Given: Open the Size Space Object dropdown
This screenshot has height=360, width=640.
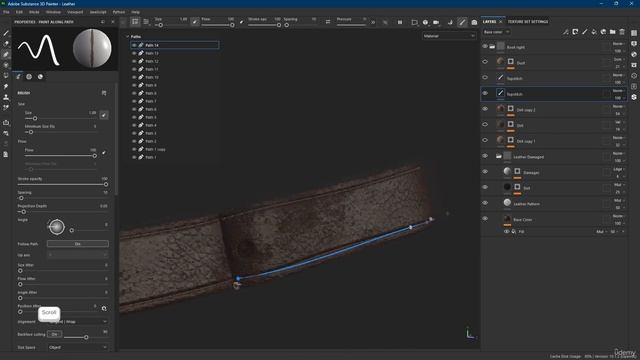Looking at the screenshot, I should pos(78,347).
